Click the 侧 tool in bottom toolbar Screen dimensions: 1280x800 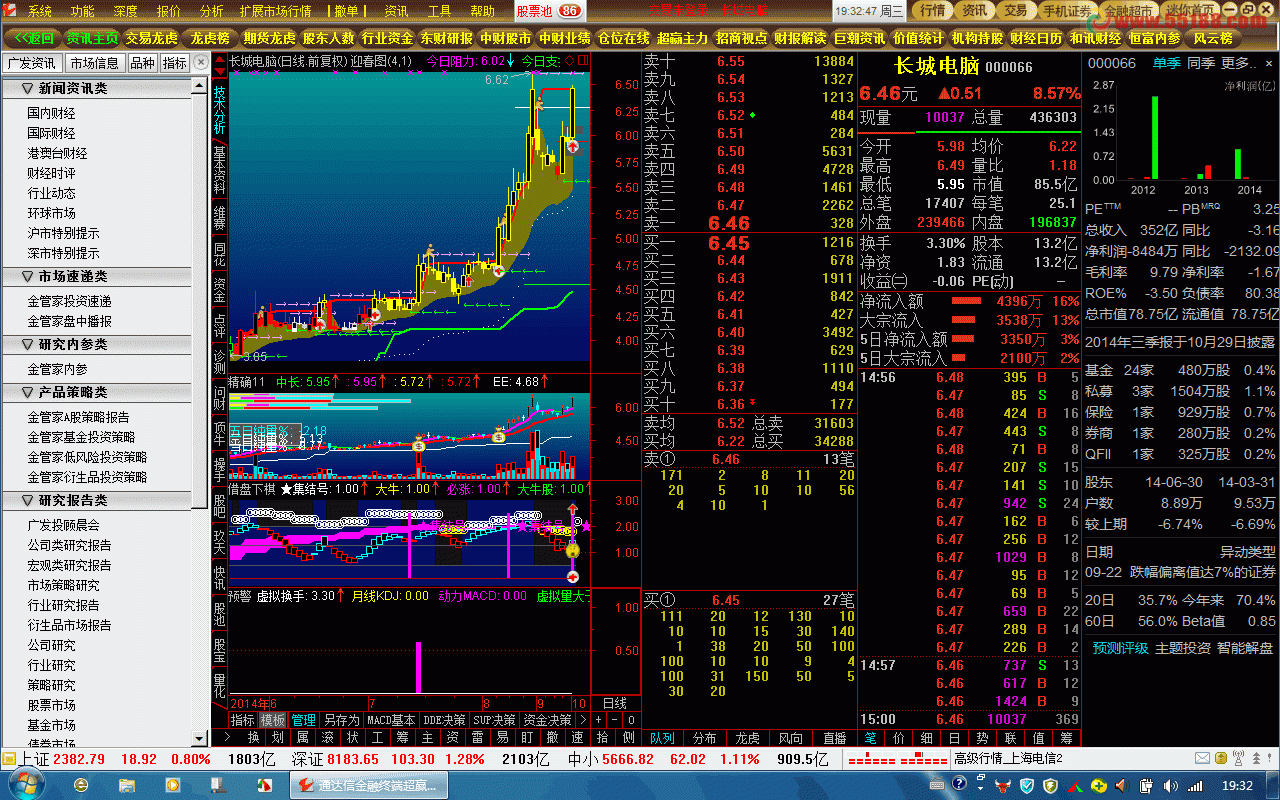point(627,738)
